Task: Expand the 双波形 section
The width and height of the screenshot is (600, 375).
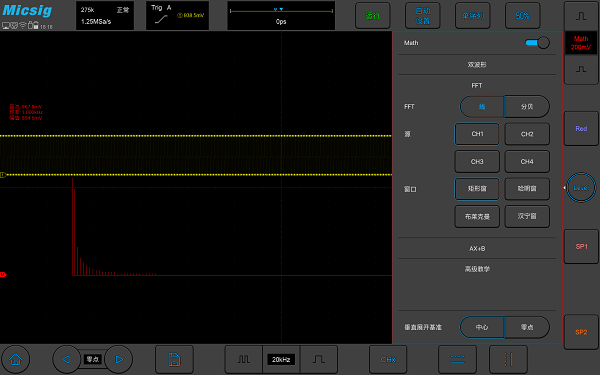Action: (x=477, y=65)
